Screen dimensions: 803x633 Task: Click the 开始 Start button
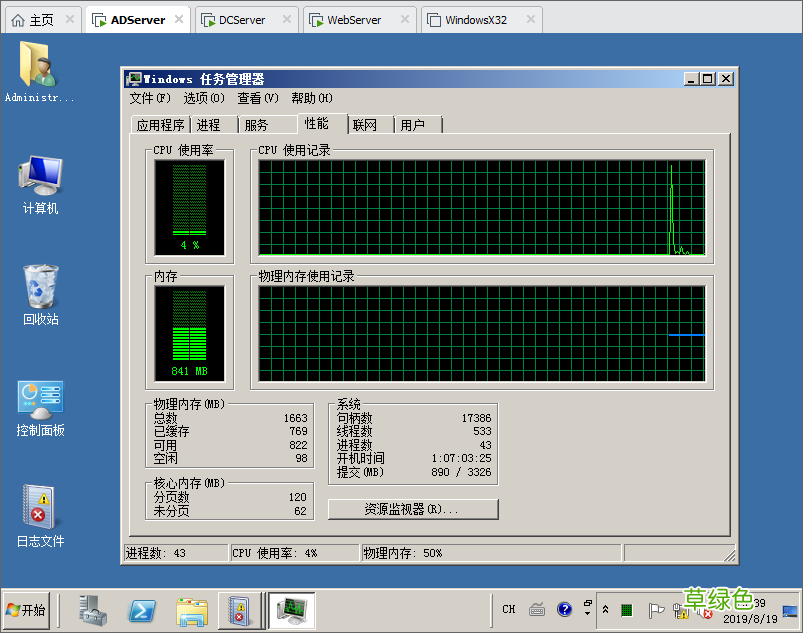(x=27, y=610)
